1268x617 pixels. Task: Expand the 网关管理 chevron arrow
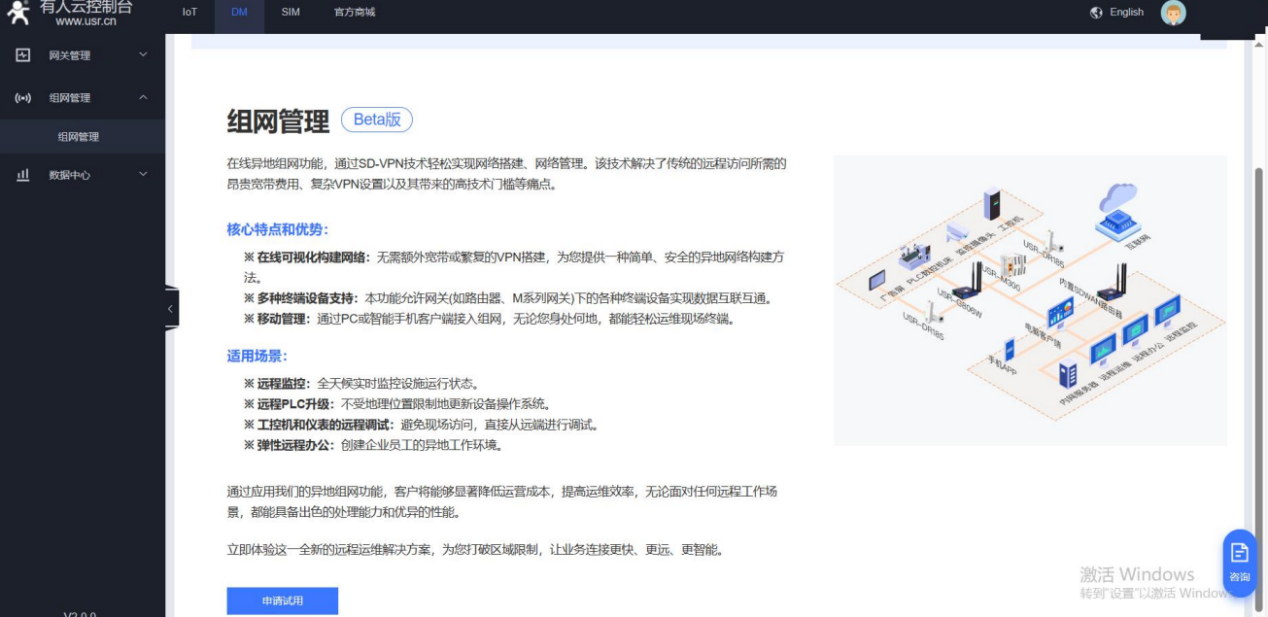point(143,55)
